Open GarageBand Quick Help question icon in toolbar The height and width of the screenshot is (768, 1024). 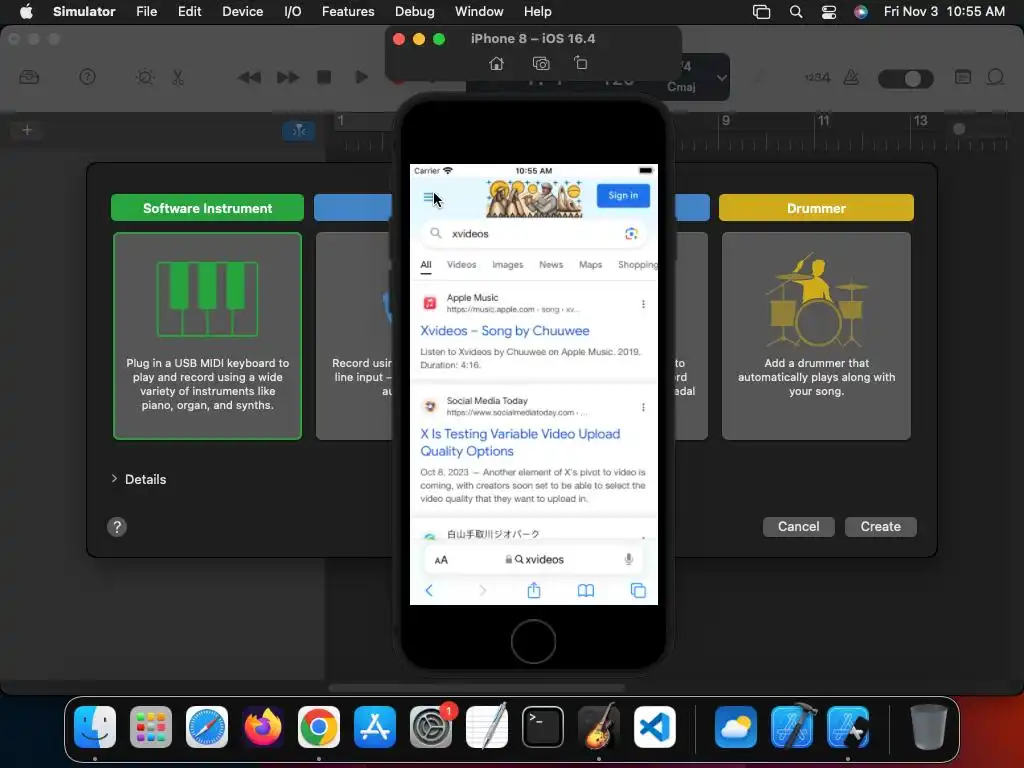point(87,77)
